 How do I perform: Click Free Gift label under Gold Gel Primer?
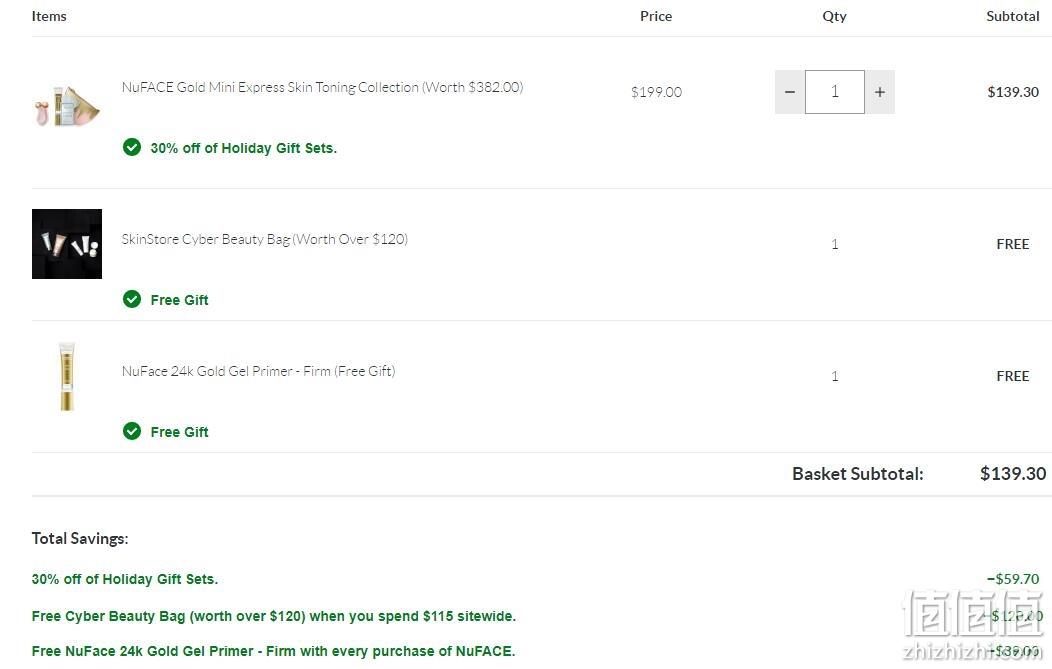pyautogui.click(x=179, y=432)
